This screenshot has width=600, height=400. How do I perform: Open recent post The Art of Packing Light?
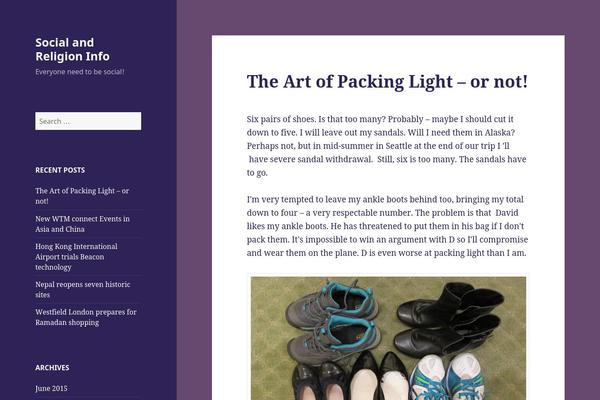(82, 196)
